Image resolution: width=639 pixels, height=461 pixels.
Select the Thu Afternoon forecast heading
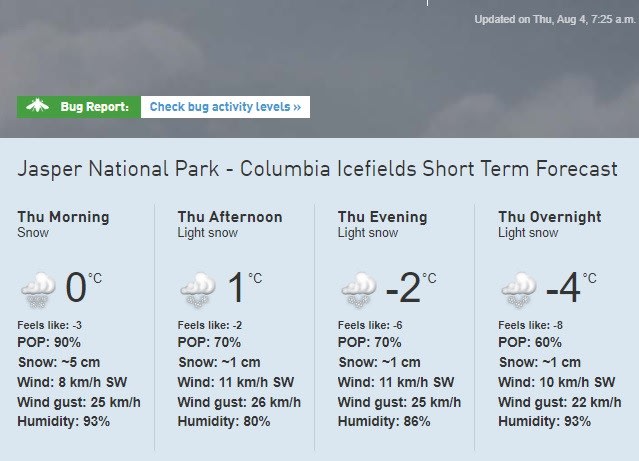[230, 217]
